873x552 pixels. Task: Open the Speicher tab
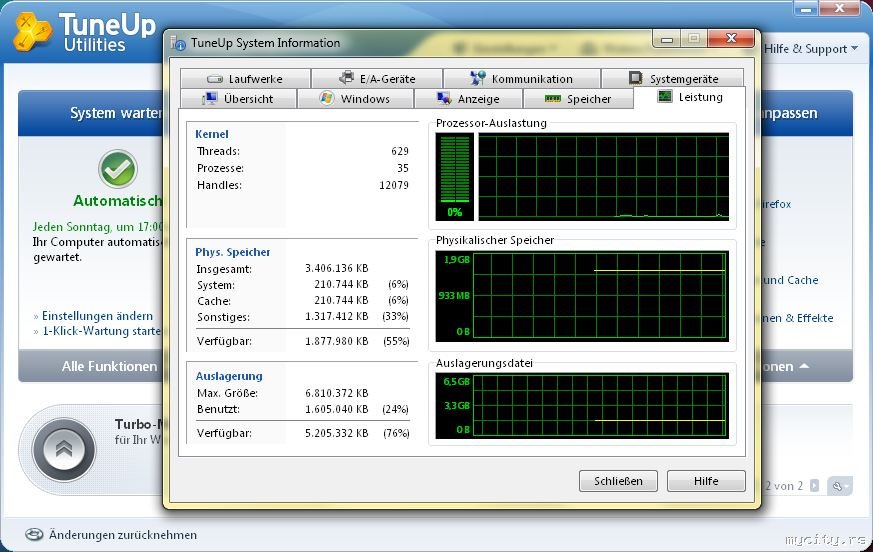[578, 99]
